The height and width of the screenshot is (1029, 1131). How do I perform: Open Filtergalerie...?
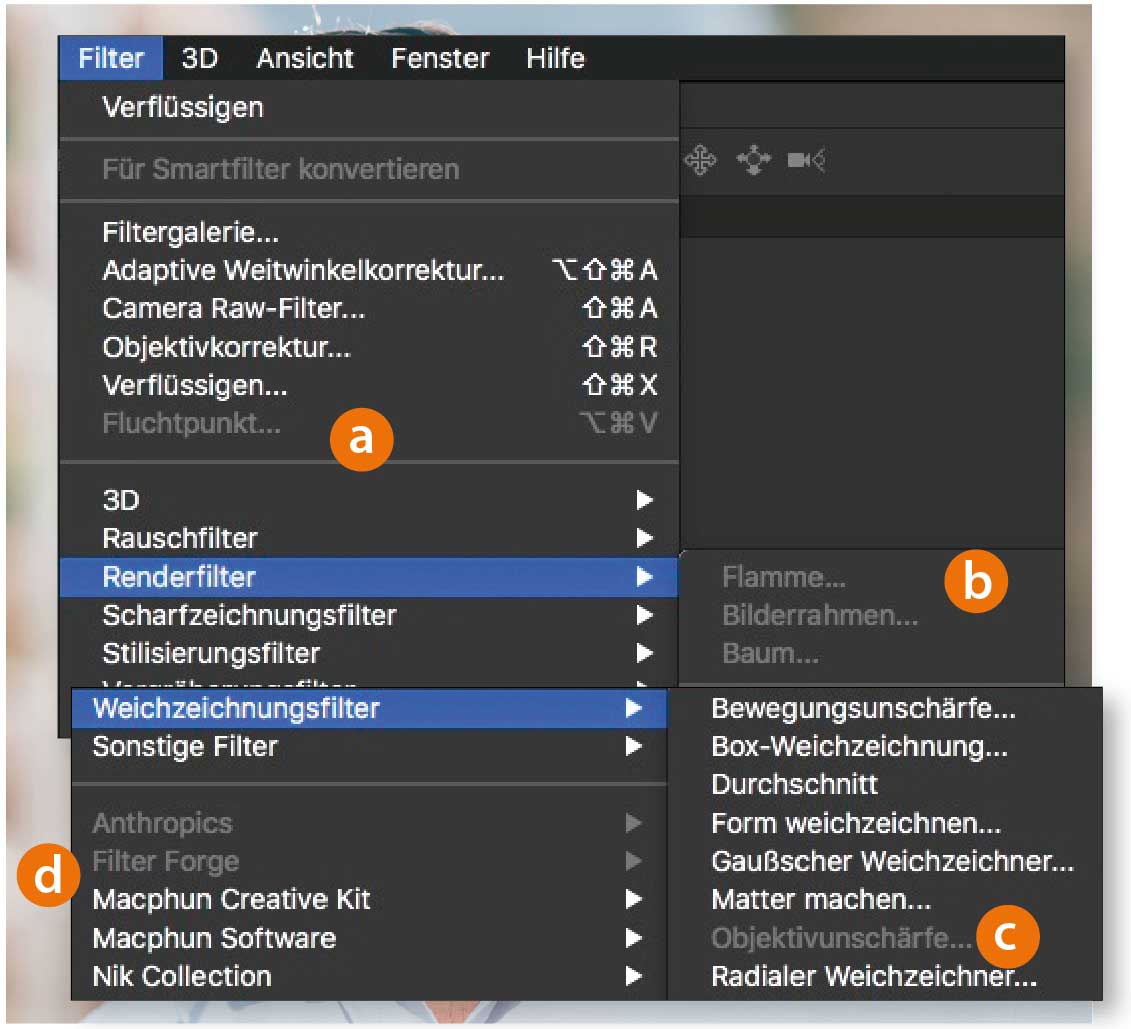click(x=369, y=232)
